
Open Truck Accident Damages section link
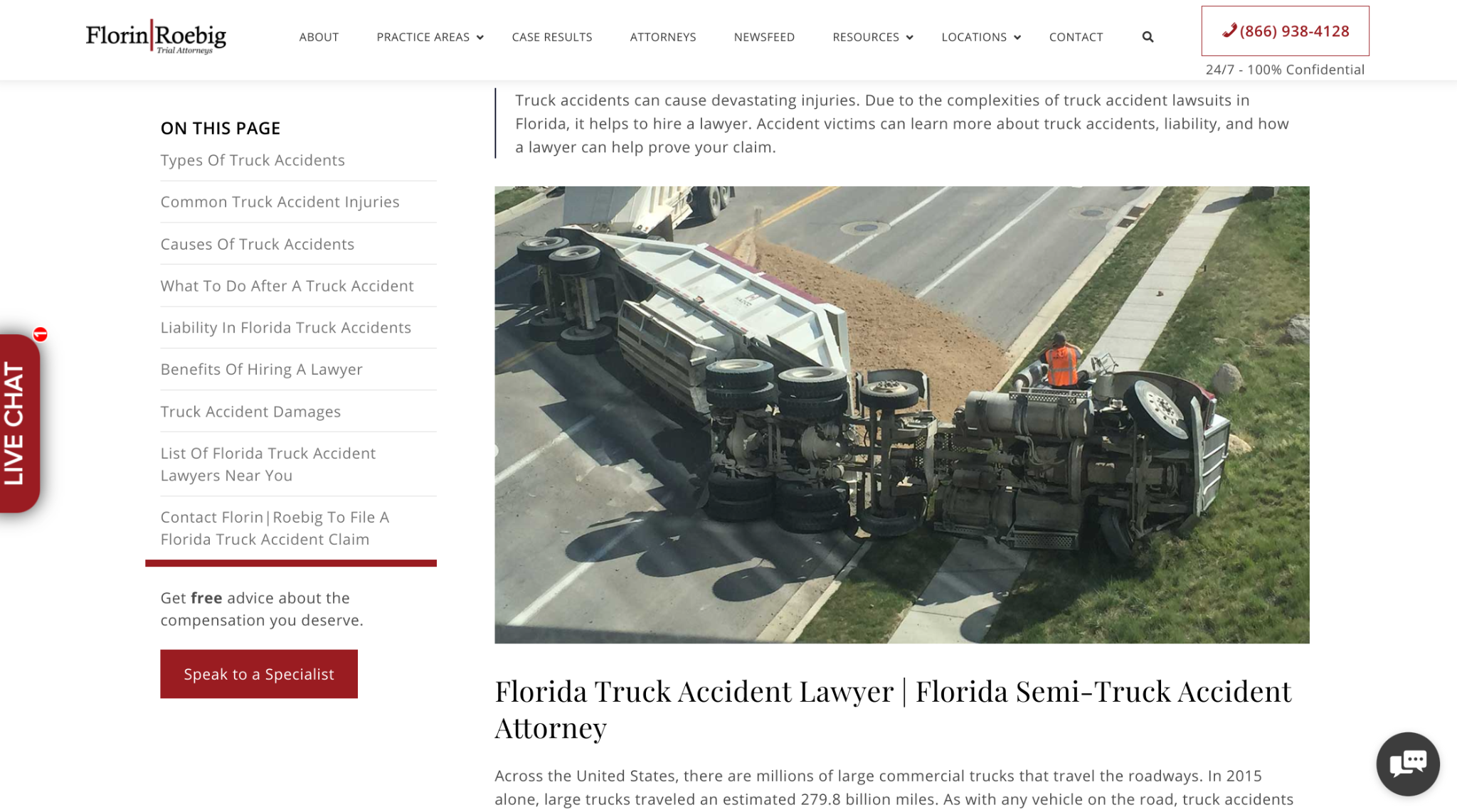pyautogui.click(x=250, y=412)
